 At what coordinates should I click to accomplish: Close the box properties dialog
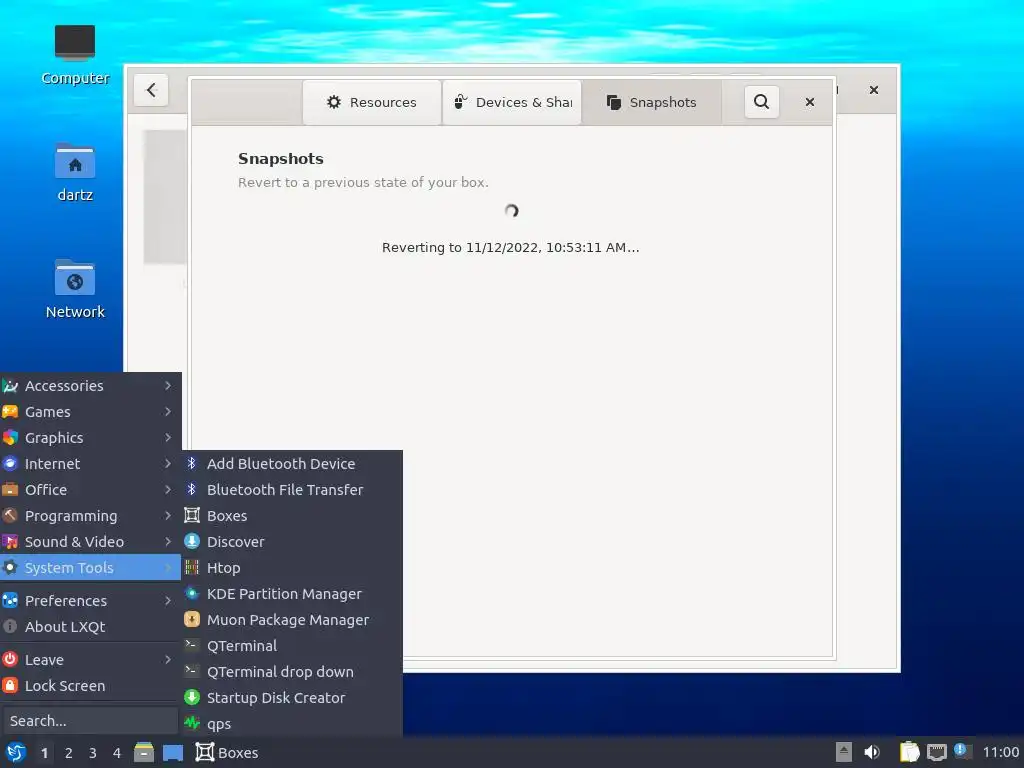[810, 102]
